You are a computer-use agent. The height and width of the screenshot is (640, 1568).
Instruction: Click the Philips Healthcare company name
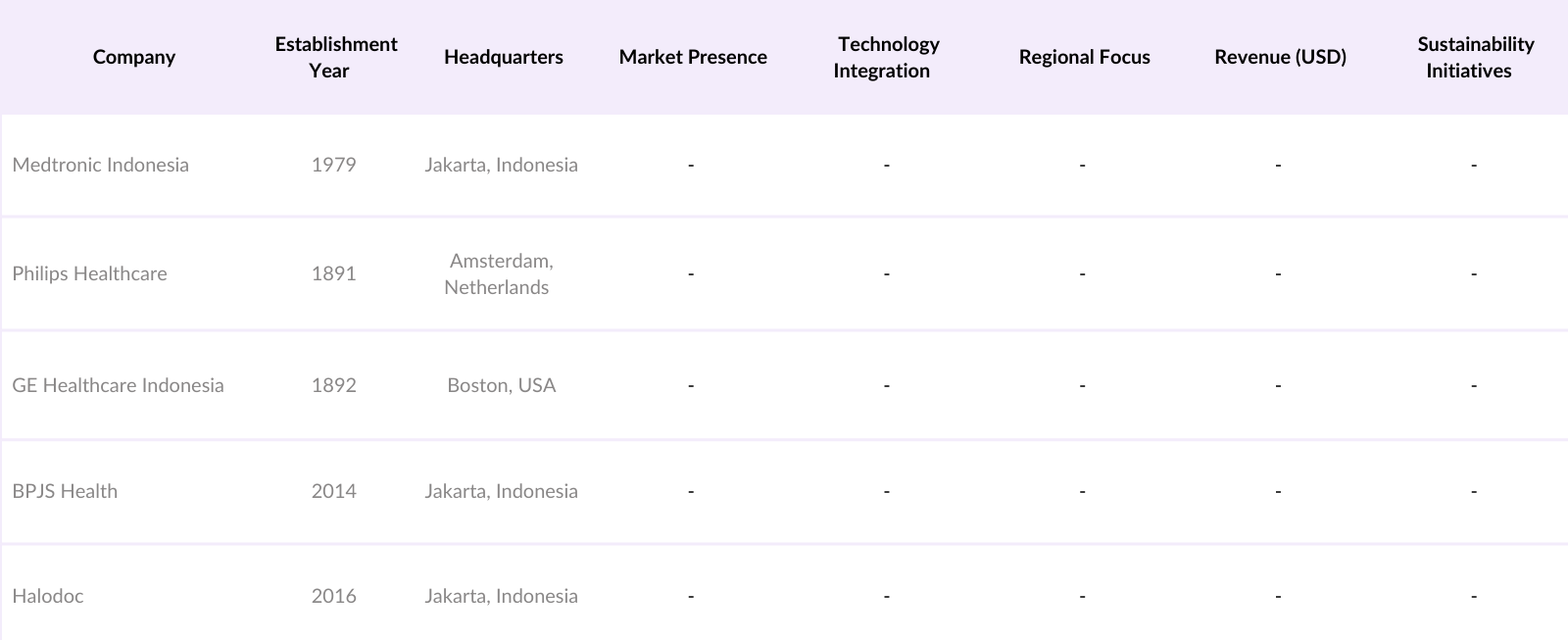[x=89, y=273]
